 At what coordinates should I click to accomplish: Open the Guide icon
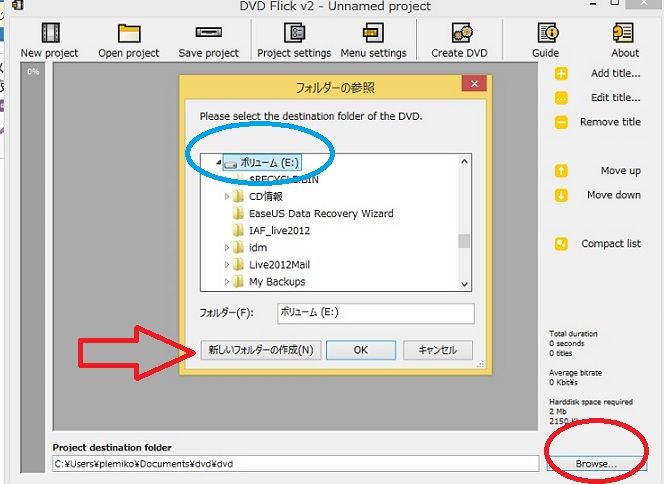click(548, 33)
